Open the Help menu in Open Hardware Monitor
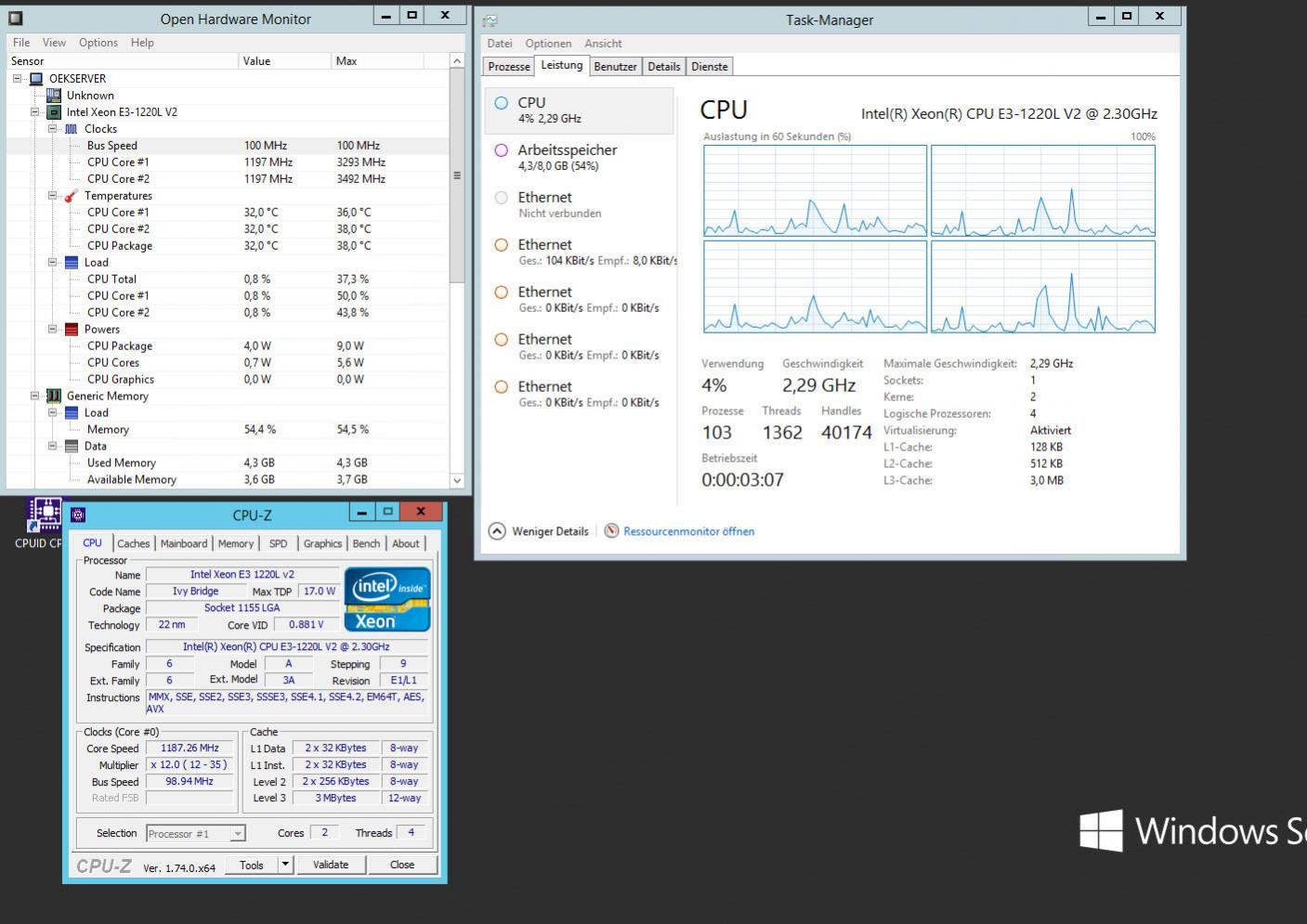 coord(142,43)
